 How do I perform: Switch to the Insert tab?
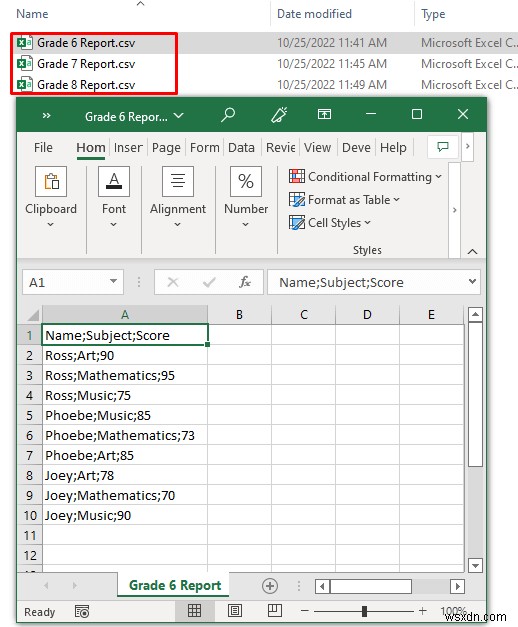(x=128, y=148)
